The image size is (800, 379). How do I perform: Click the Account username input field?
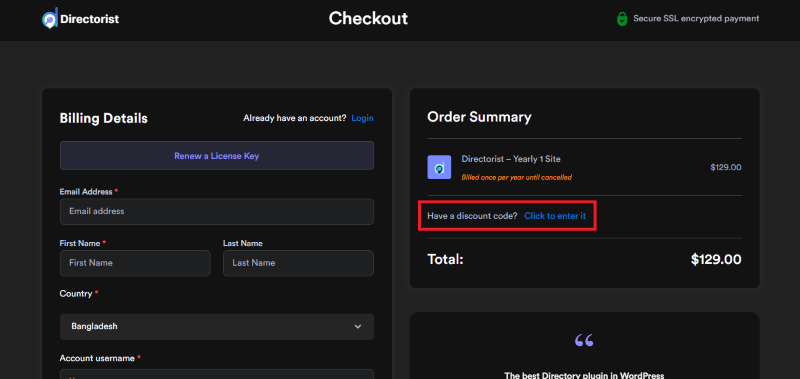click(x=217, y=374)
